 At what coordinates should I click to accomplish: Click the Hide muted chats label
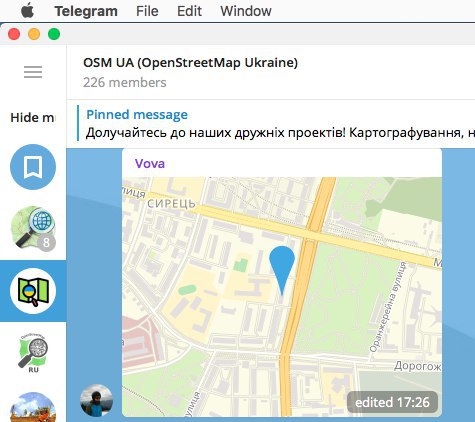[x=33, y=118]
